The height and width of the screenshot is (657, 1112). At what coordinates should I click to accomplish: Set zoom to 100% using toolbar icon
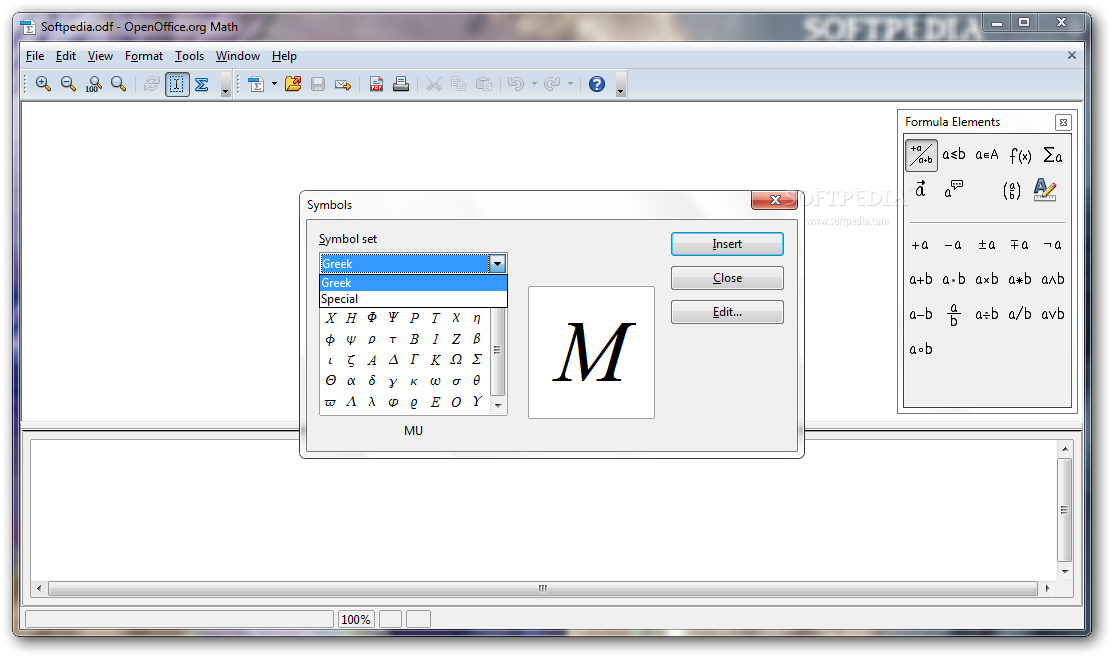pos(94,84)
